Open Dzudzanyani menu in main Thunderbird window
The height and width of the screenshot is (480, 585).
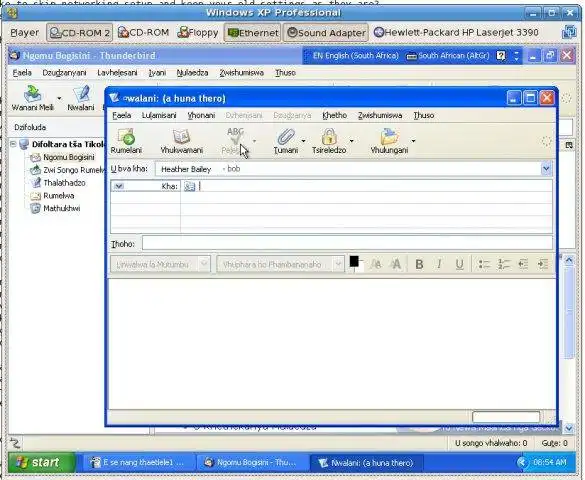64,73
